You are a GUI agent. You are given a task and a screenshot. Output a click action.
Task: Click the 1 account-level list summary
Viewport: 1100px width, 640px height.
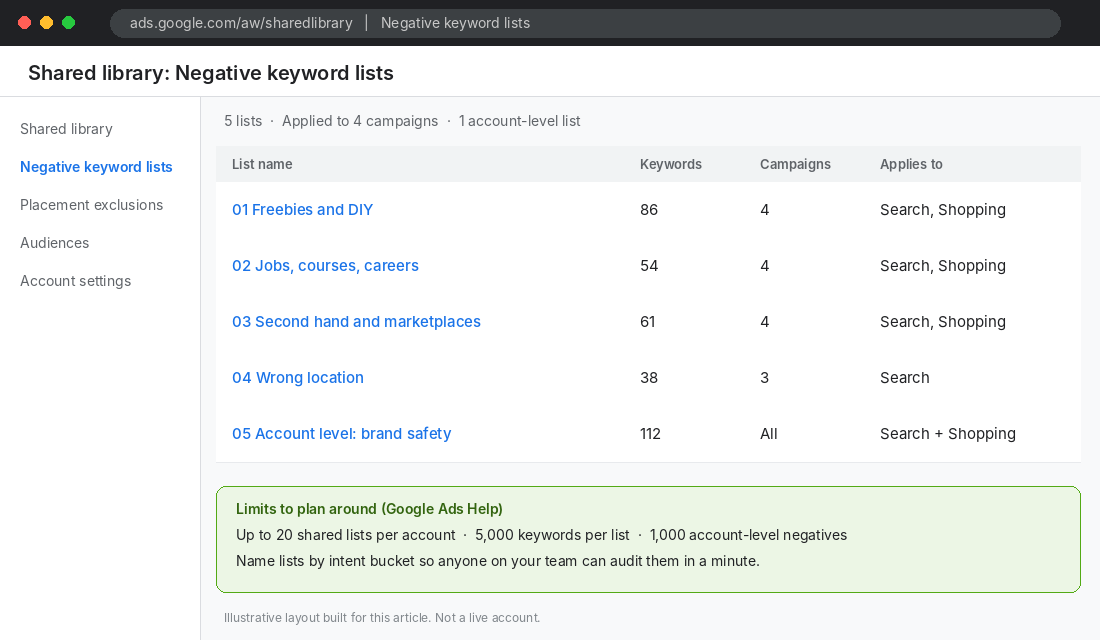pos(520,121)
